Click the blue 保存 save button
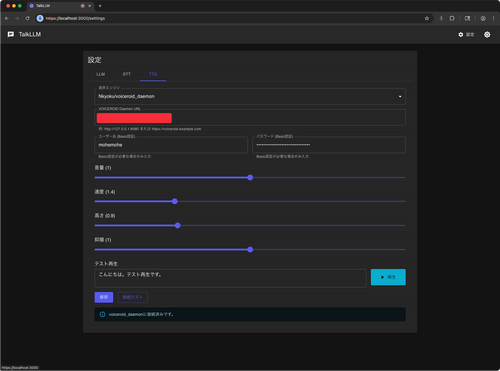Viewport: 500px width, 371px height. [x=104, y=297]
